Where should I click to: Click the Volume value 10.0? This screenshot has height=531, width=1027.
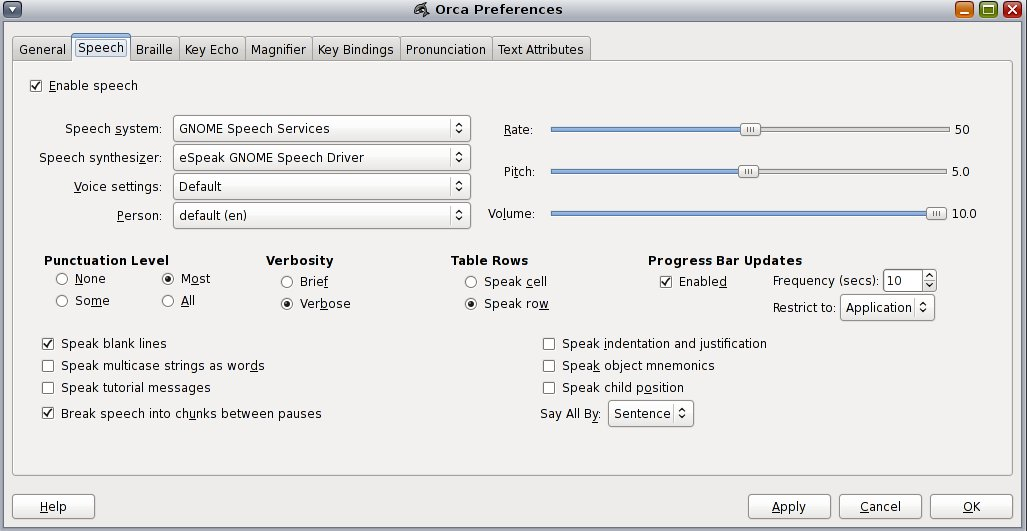(964, 213)
